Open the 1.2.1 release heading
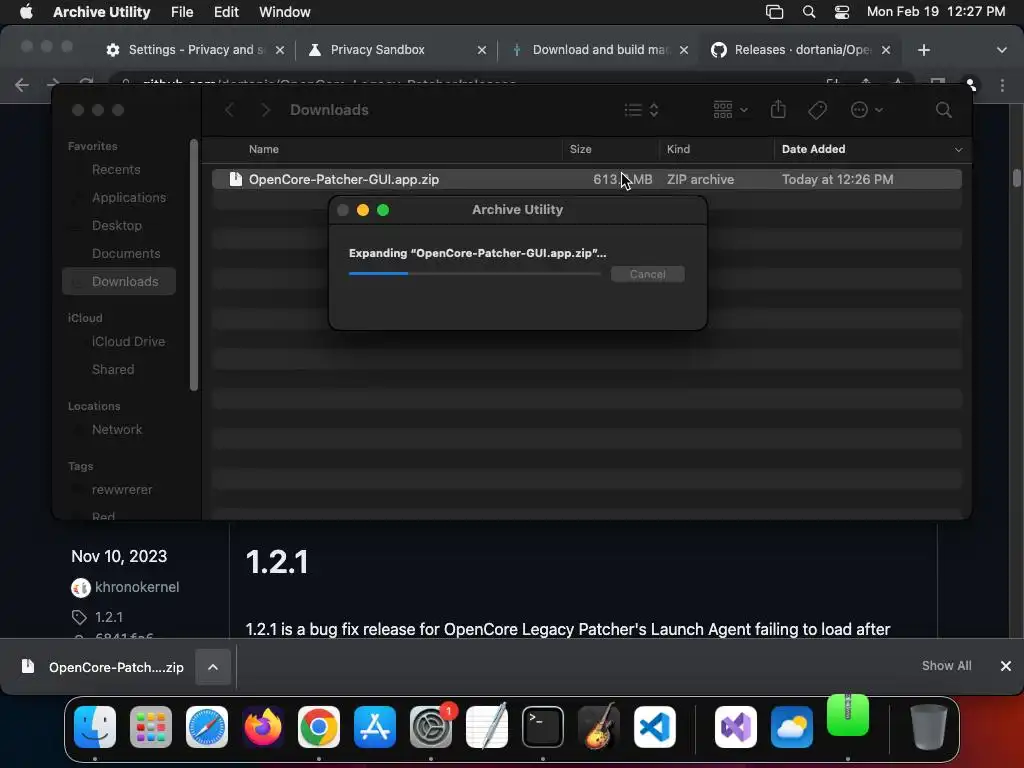This screenshot has width=1024, height=768. (x=277, y=562)
